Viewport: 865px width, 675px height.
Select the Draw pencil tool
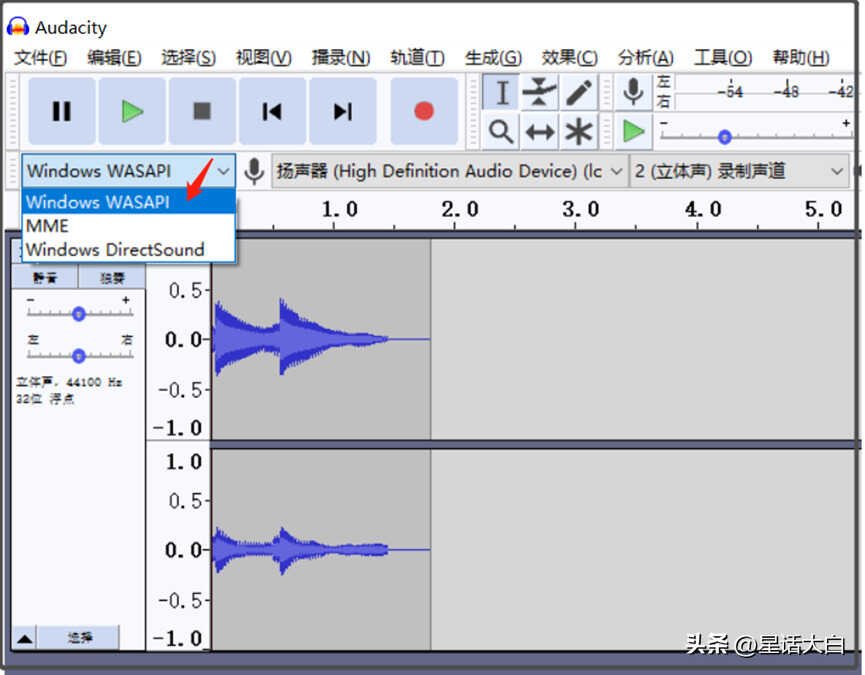(579, 92)
